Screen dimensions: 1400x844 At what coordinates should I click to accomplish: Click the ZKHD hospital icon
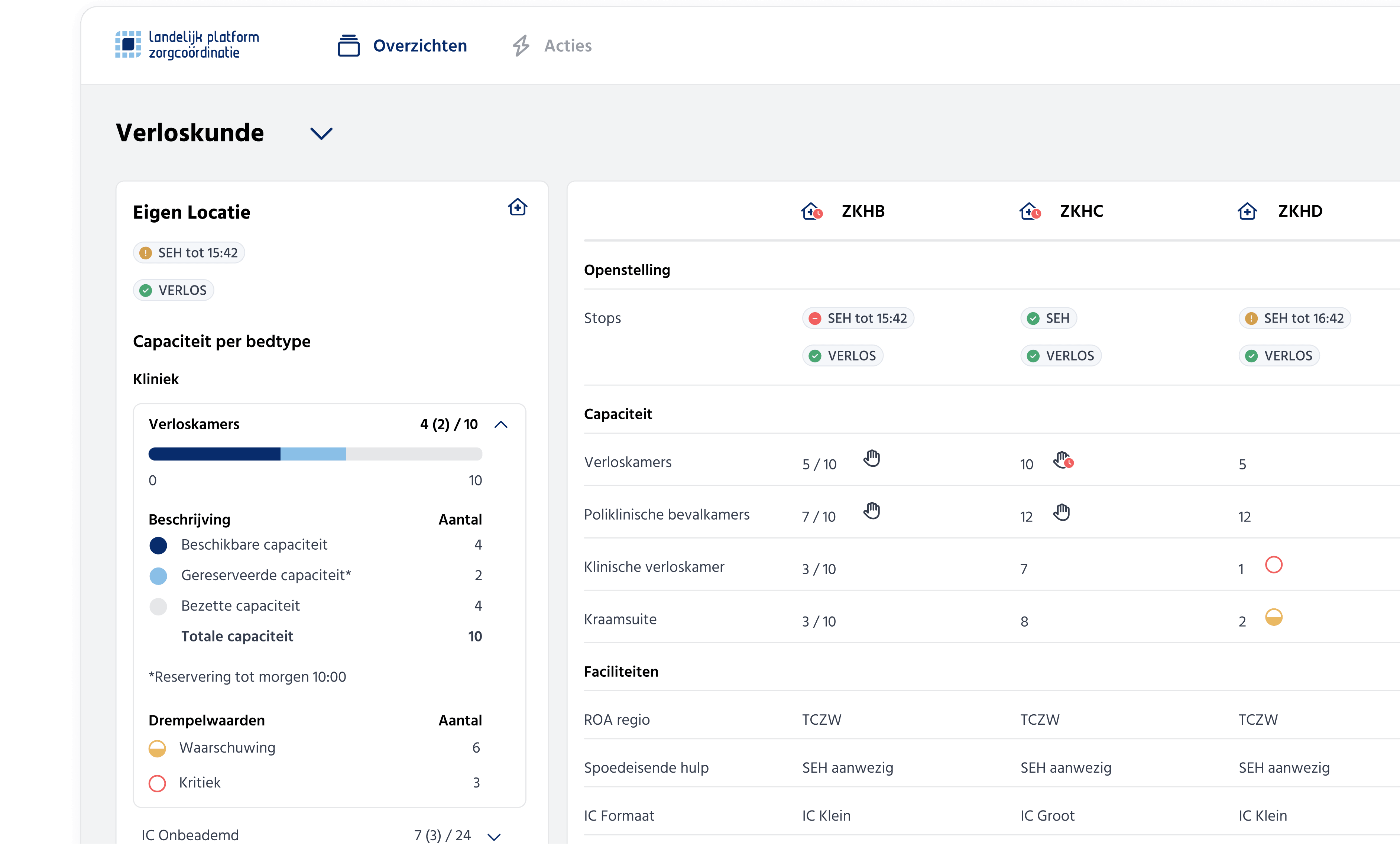(1248, 211)
